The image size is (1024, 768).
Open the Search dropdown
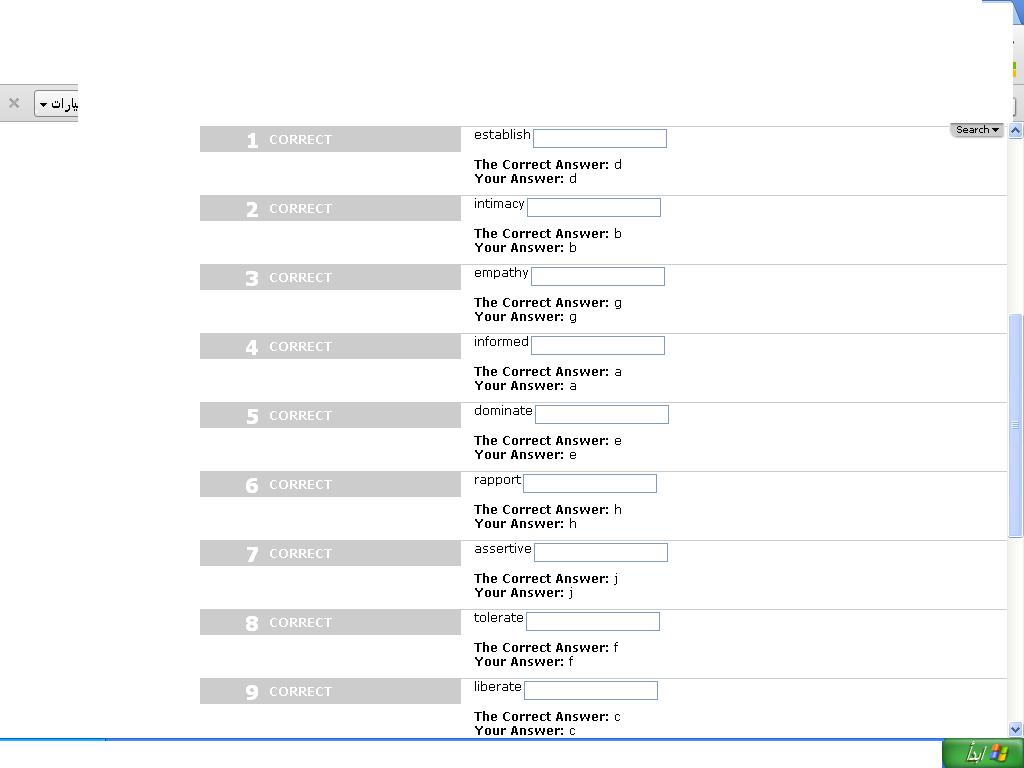[x=977, y=129]
